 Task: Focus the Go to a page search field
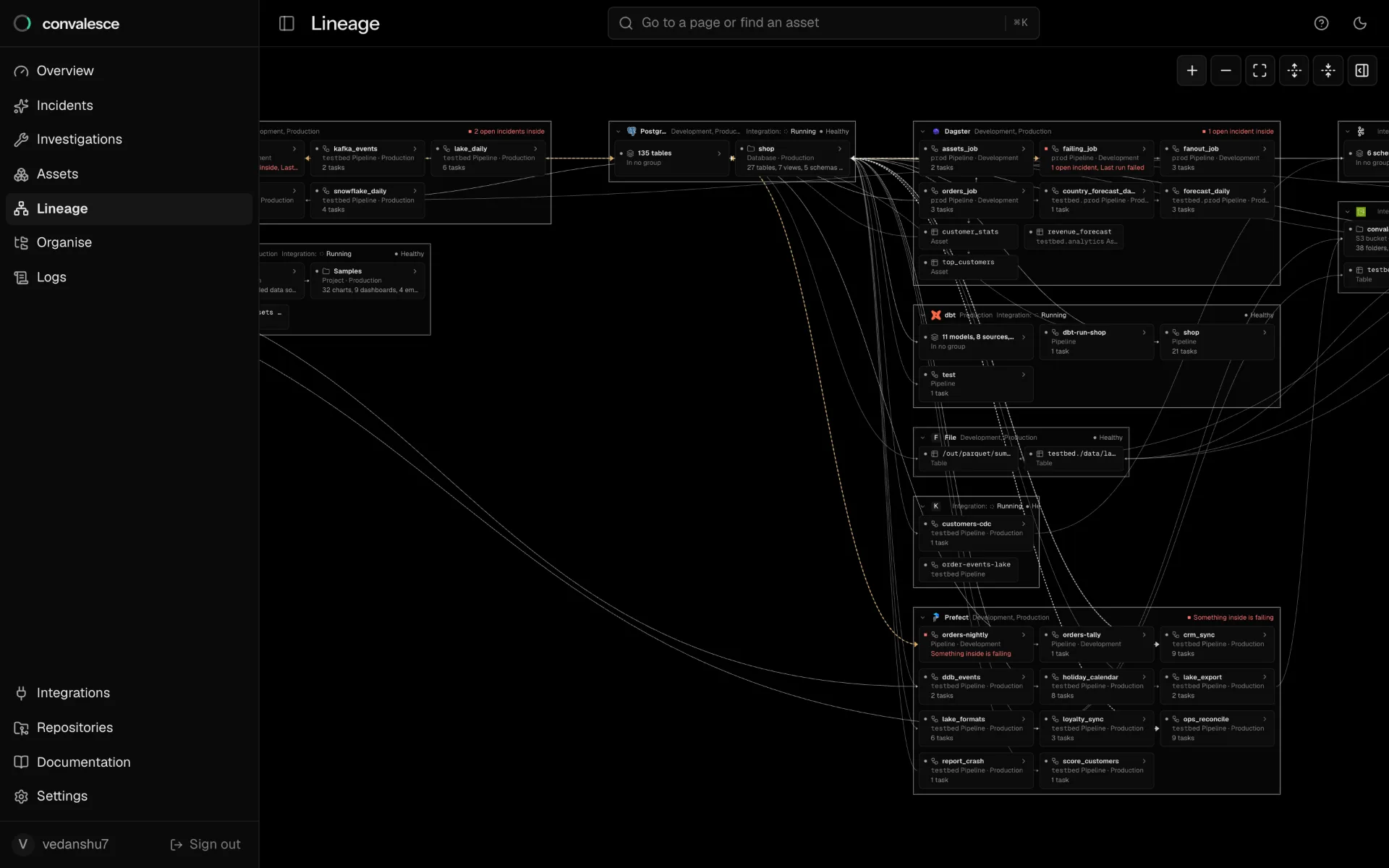pos(823,23)
